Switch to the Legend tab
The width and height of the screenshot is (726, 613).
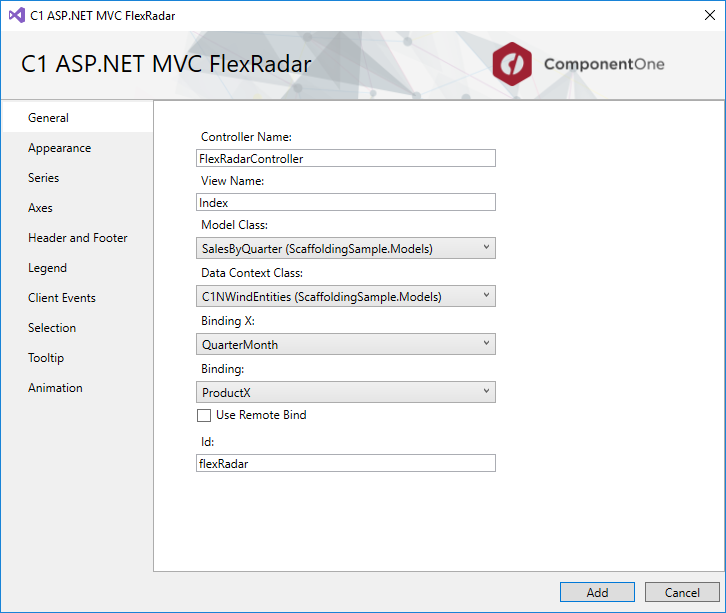click(77, 268)
